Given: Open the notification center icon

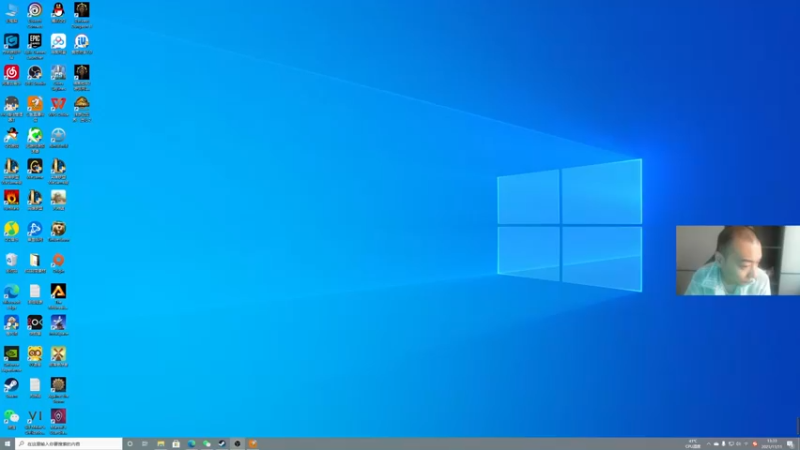Looking at the screenshot, I should tap(790, 444).
